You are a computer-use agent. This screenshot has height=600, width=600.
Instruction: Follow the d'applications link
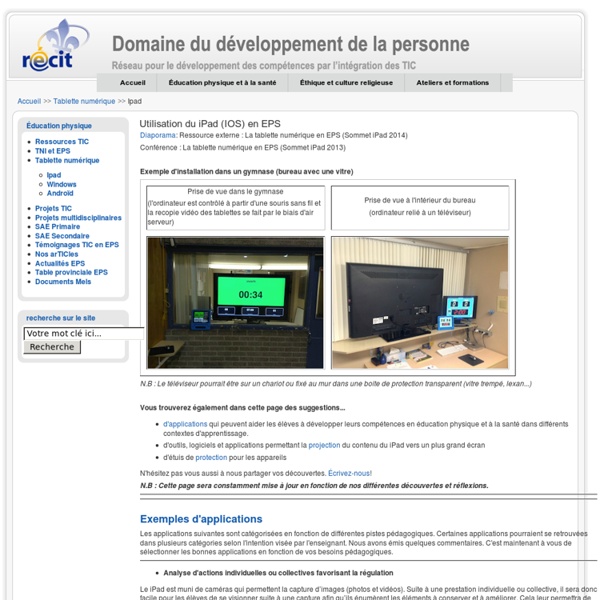click(x=185, y=424)
